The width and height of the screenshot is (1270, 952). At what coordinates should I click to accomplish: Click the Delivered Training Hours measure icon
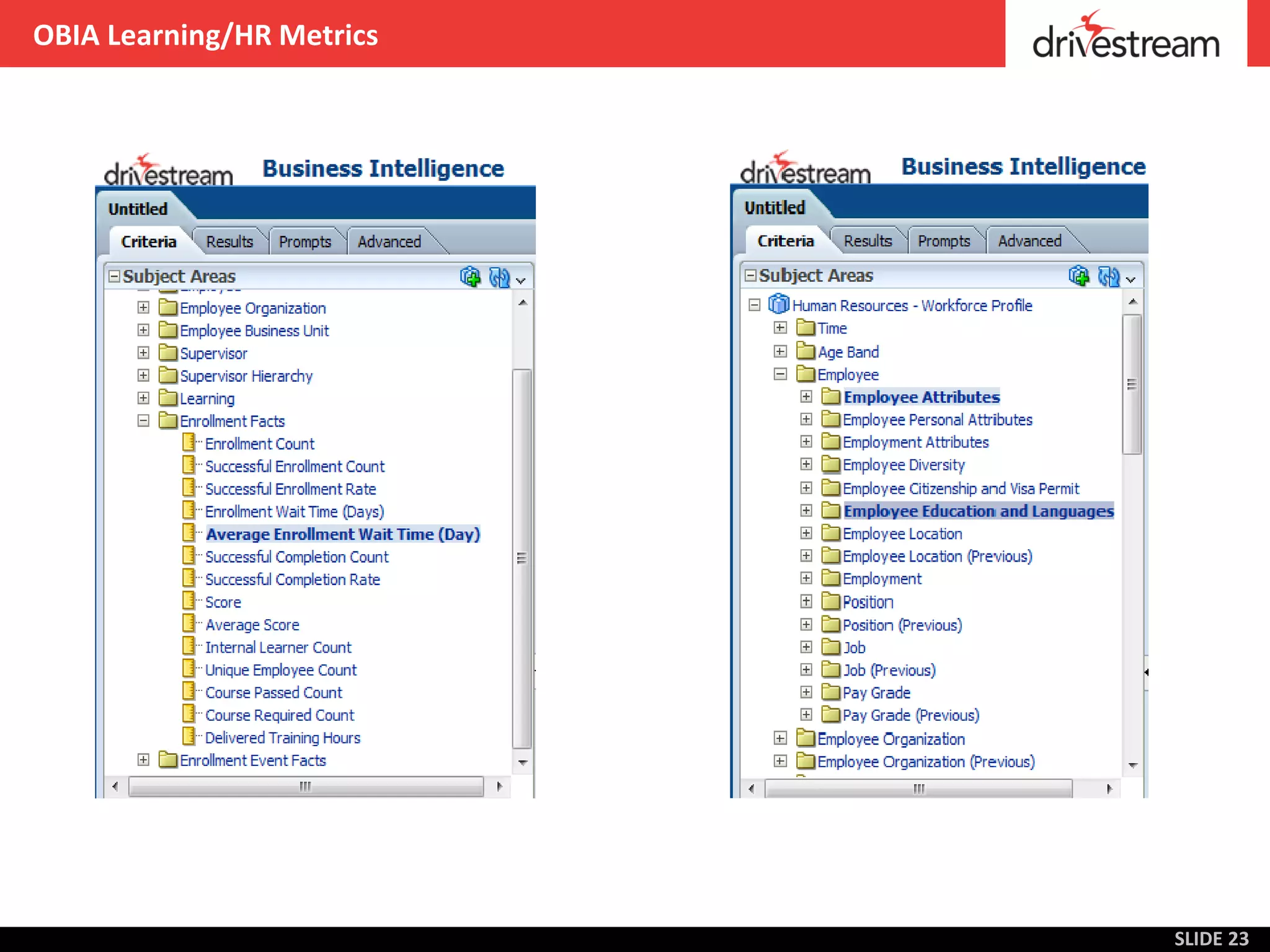(x=190, y=736)
